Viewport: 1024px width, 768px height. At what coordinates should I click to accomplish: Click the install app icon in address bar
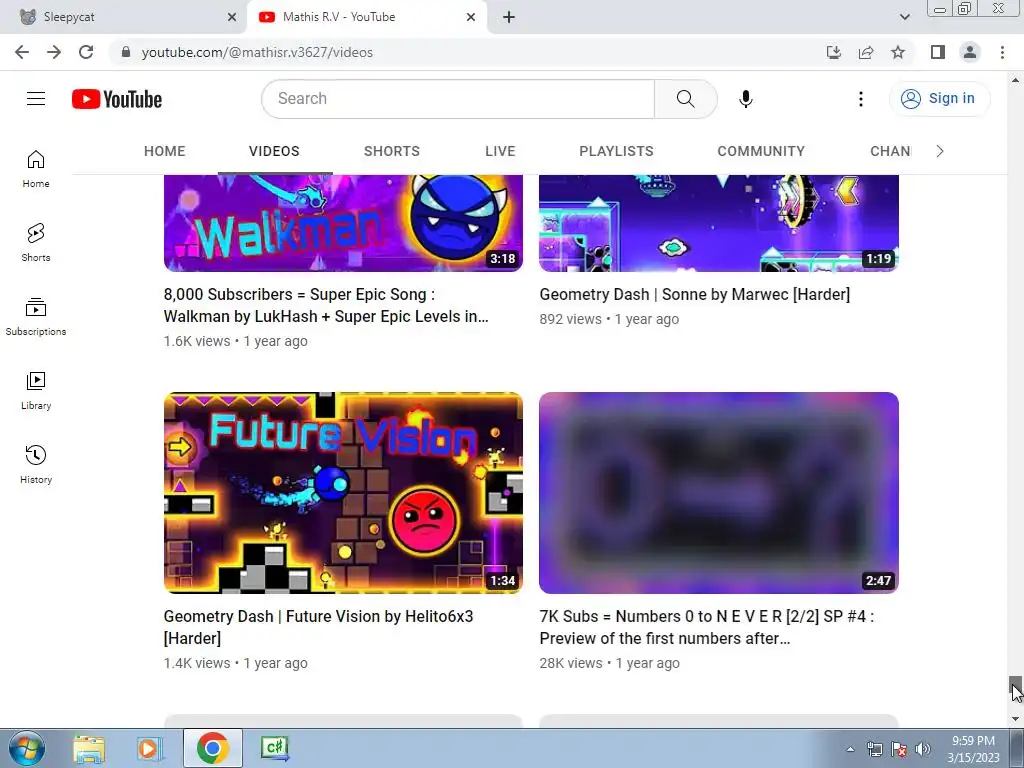pyautogui.click(x=834, y=52)
